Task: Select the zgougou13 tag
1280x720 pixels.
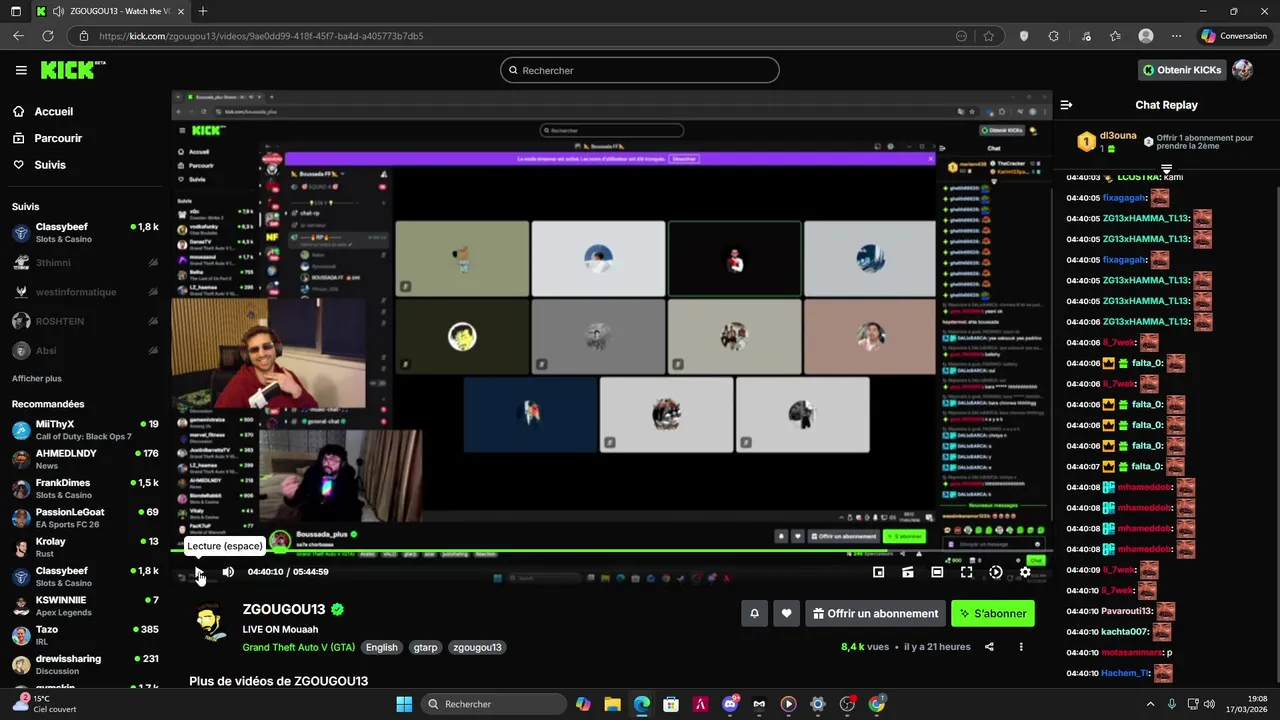Action: (477, 647)
